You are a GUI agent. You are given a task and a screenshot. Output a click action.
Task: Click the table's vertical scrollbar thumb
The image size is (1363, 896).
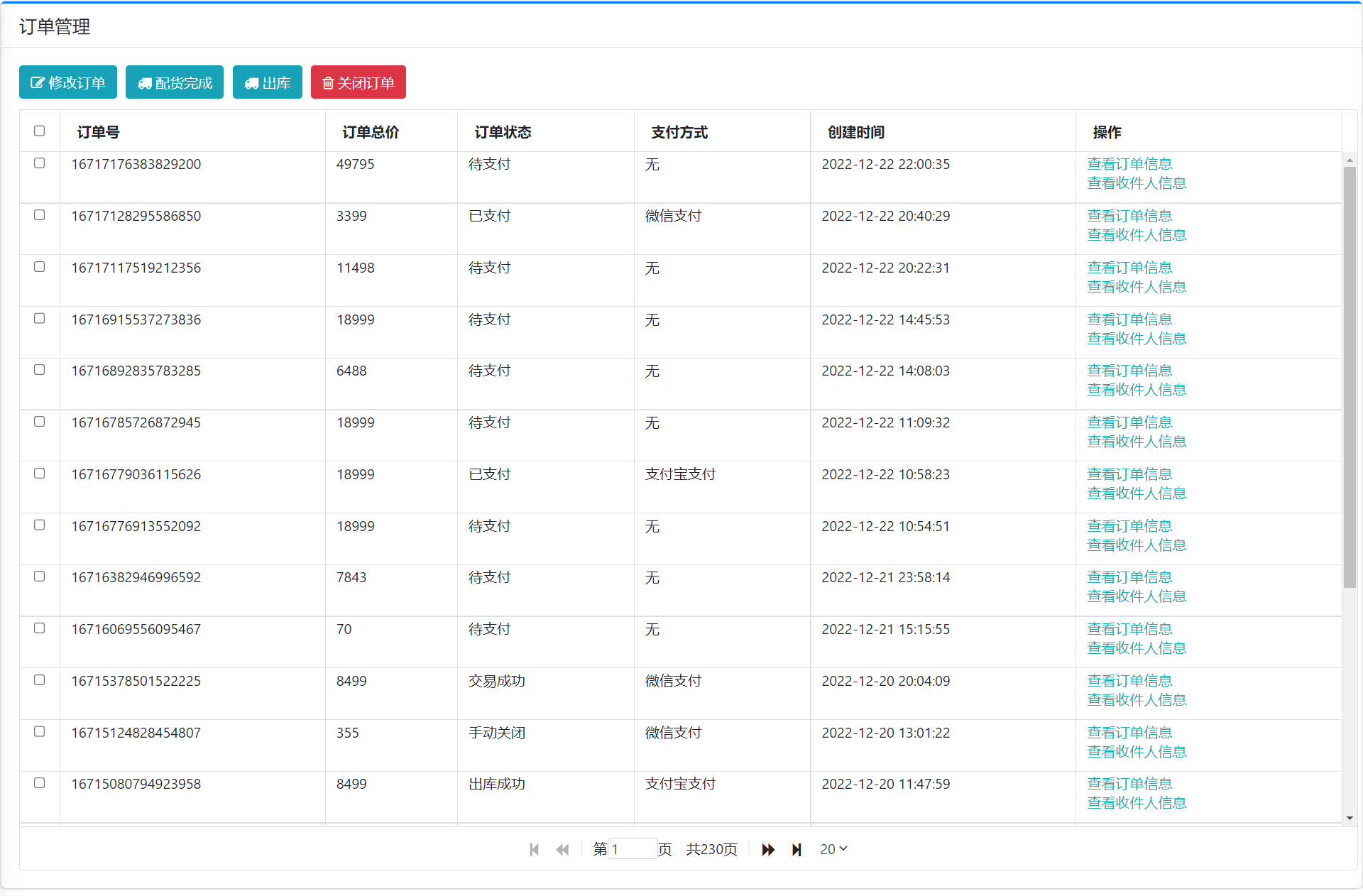coord(1350,376)
